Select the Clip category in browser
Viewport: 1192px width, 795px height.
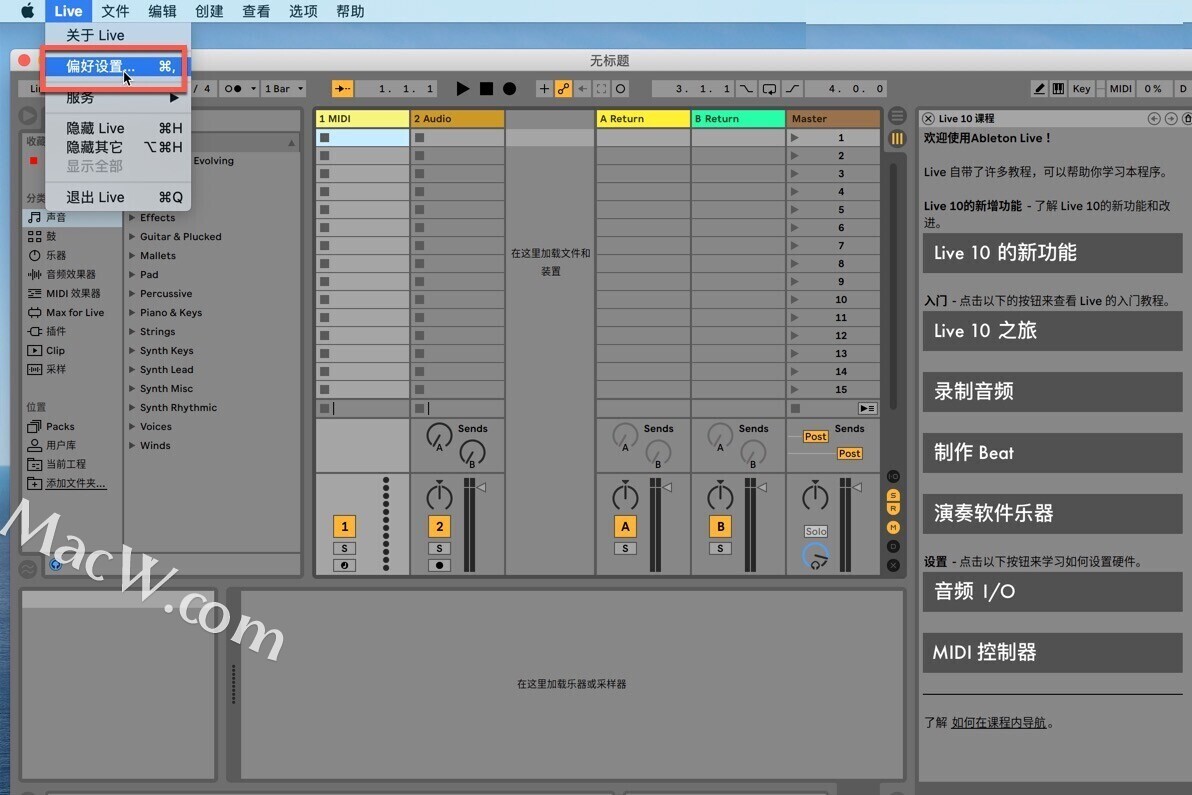coord(55,351)
